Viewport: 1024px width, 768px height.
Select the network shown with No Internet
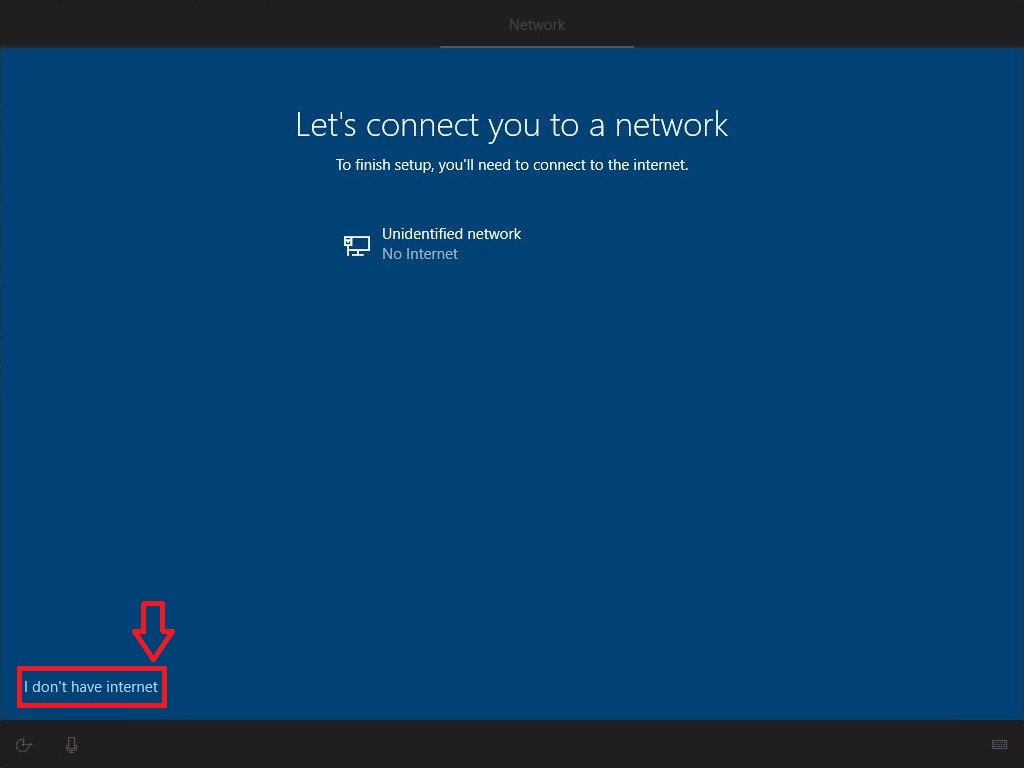pyautogui.click(x=451, y=243)
